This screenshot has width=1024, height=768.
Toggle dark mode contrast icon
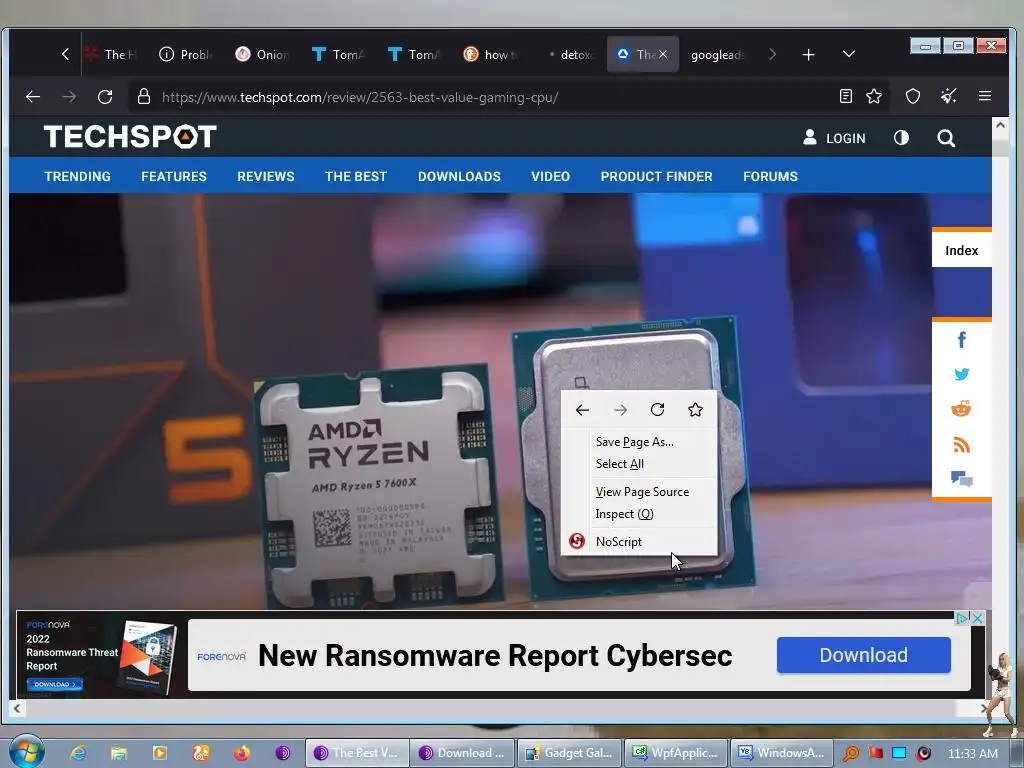coord(901,138)
